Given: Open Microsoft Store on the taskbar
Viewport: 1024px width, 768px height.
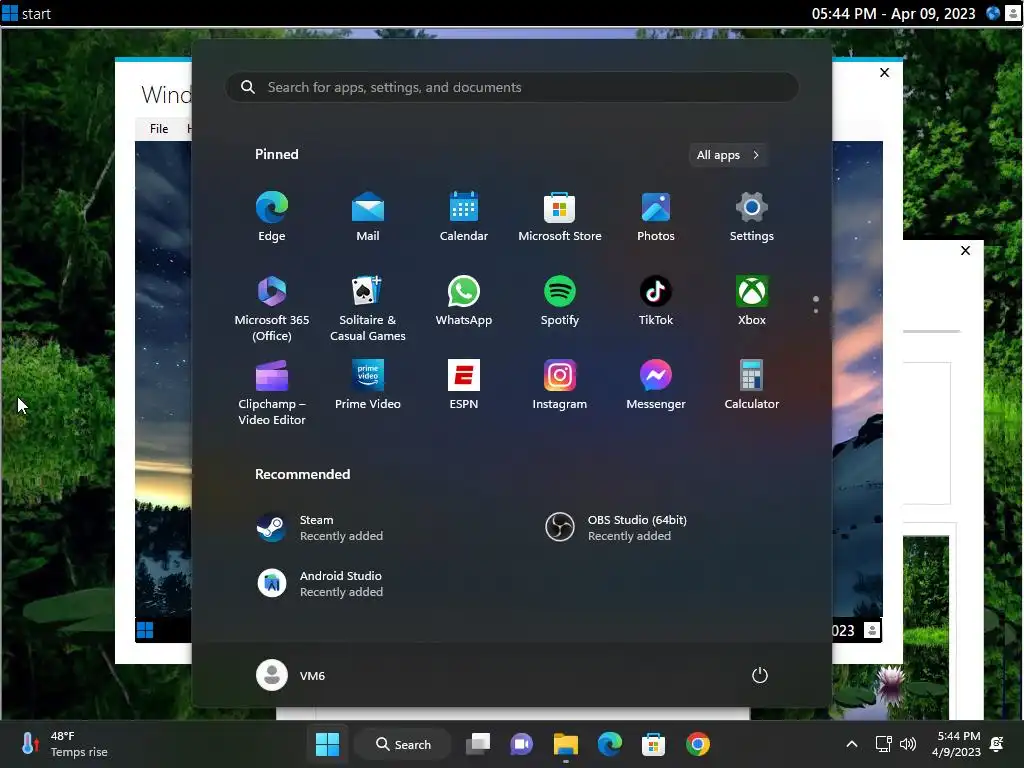Looking at the screenshot, I should tap(653, 744).
